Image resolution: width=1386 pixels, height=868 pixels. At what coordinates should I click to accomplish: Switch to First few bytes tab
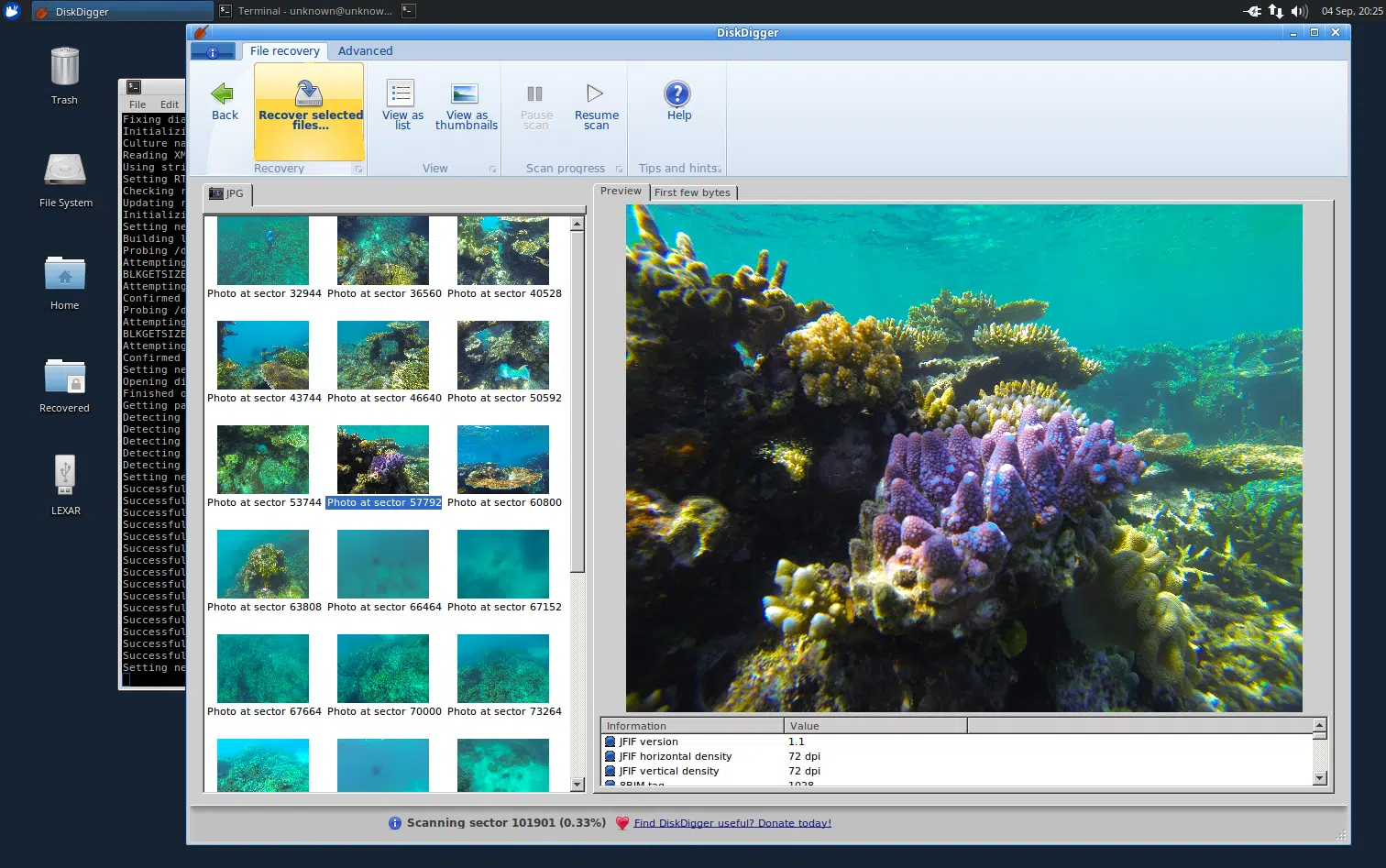(692, 192)
